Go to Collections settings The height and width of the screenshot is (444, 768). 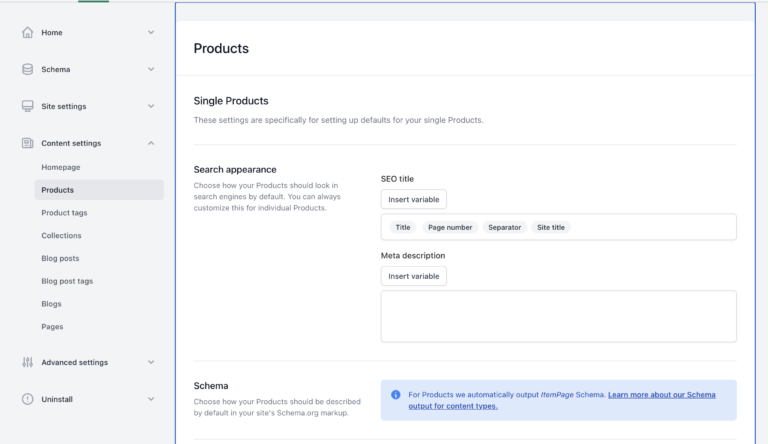[61, 235]
